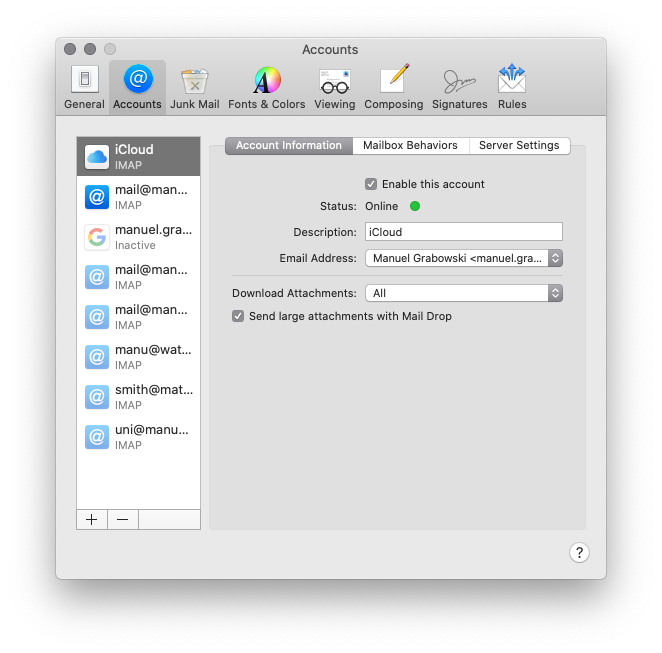Viewport: 662px width, 653px height.
Task: Open Rules preferences
Action: (x=512, y=87)
